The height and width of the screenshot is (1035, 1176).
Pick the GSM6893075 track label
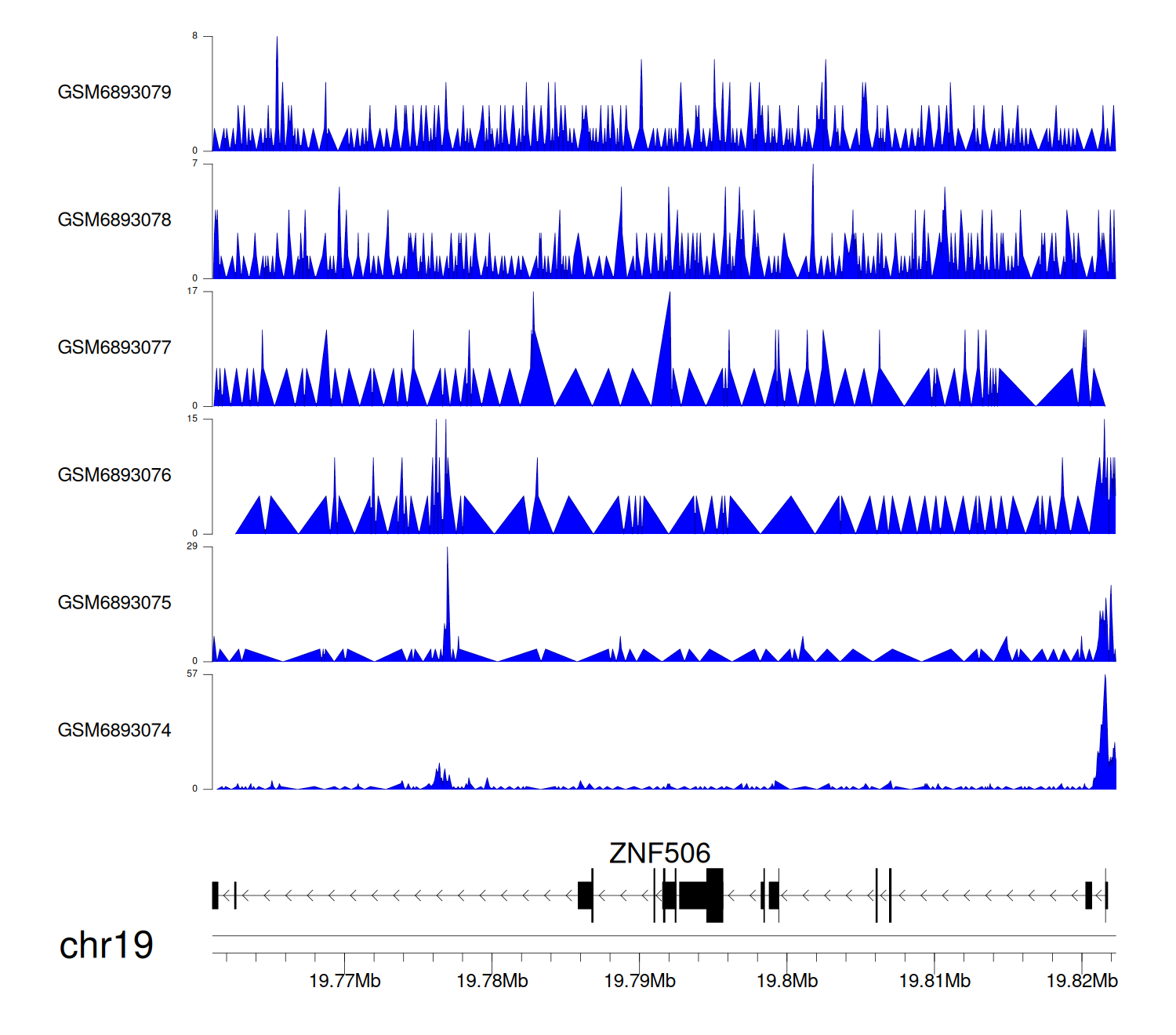pos(114,603)
